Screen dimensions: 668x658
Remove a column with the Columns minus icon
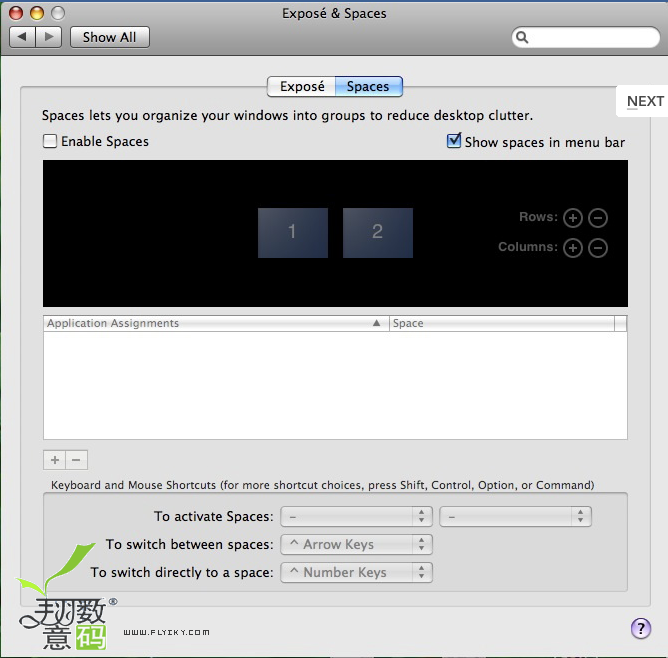coord(598,248)
